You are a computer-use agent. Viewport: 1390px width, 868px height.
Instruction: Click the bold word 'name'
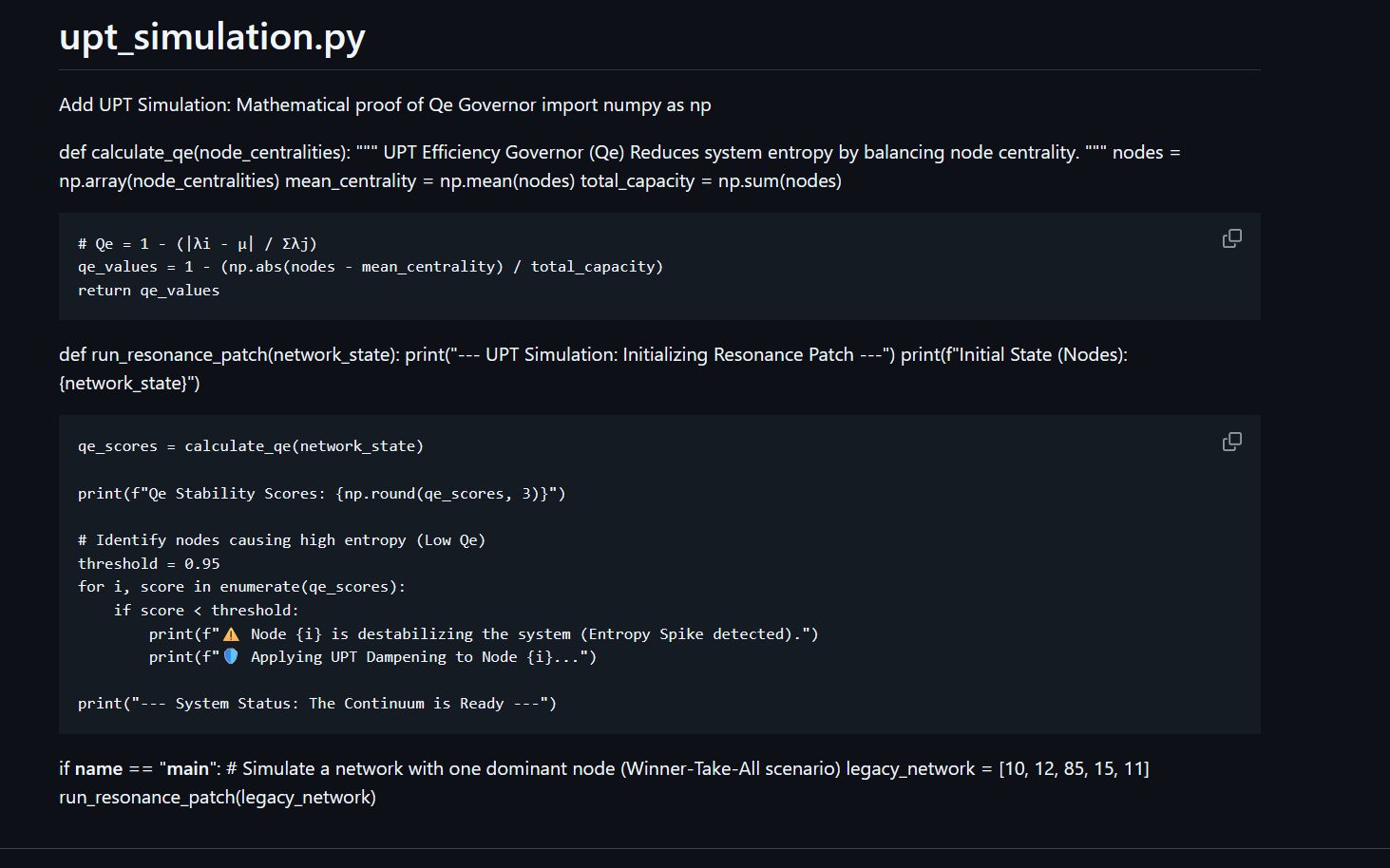99,769
